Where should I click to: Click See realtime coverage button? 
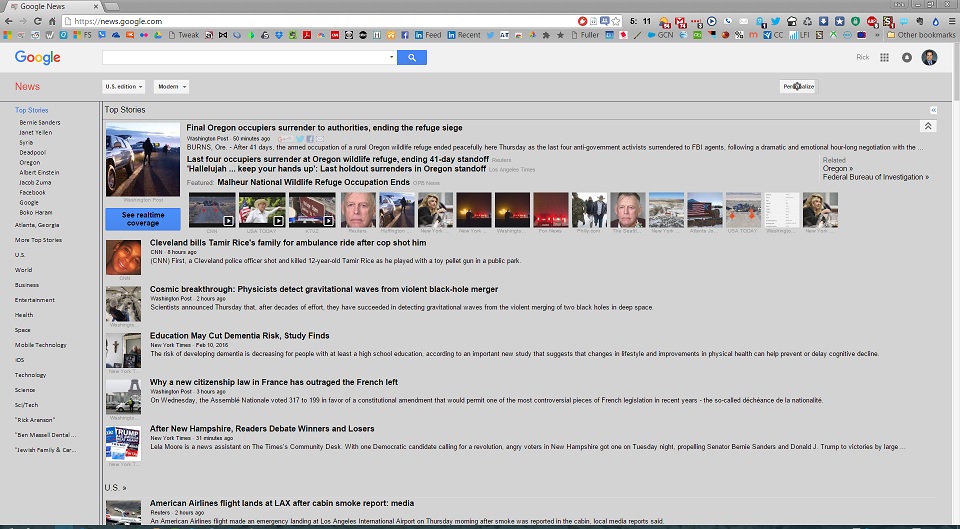(x=143, y=219)
